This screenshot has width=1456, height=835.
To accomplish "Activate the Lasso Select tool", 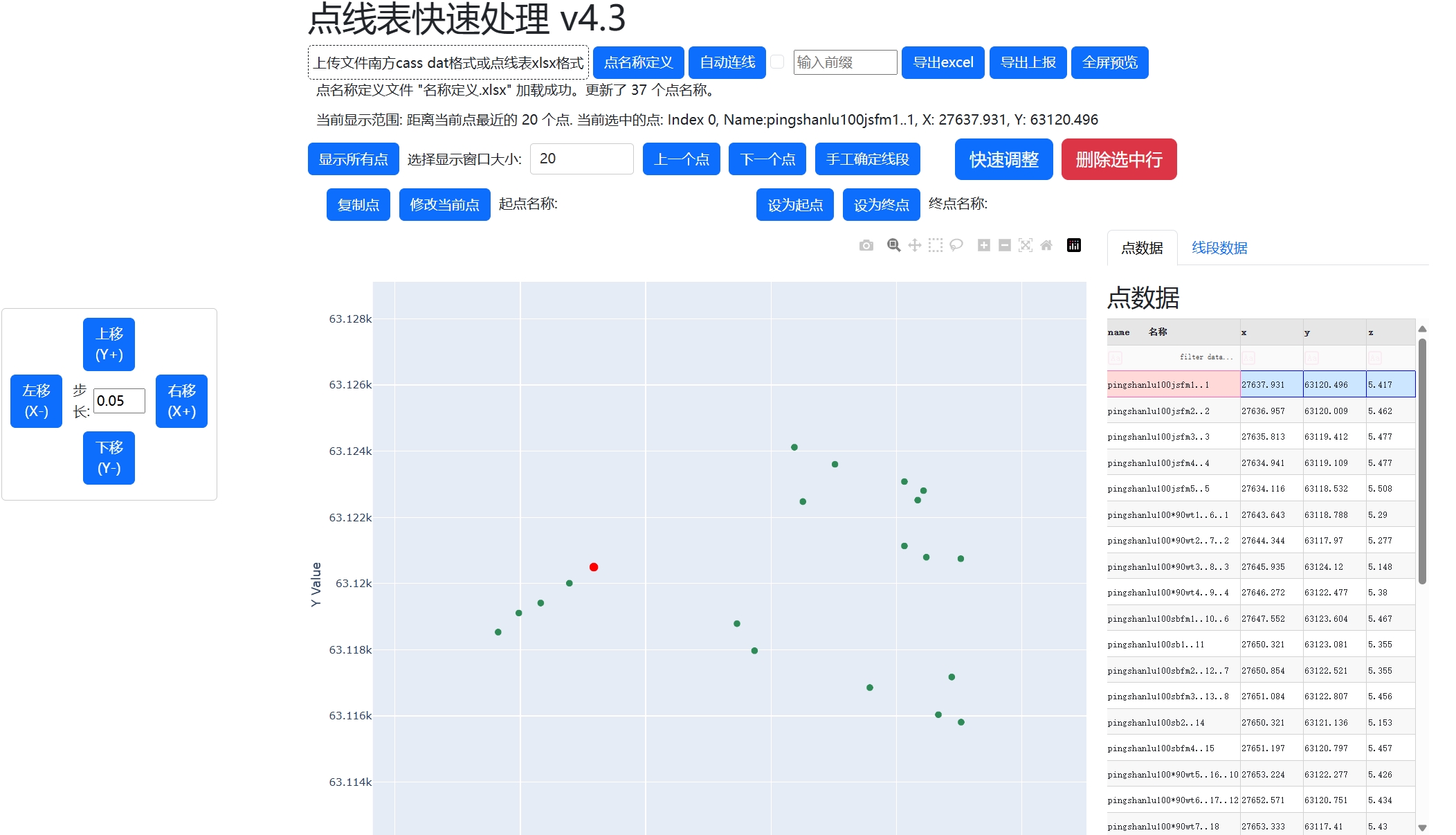I will 956,245.
